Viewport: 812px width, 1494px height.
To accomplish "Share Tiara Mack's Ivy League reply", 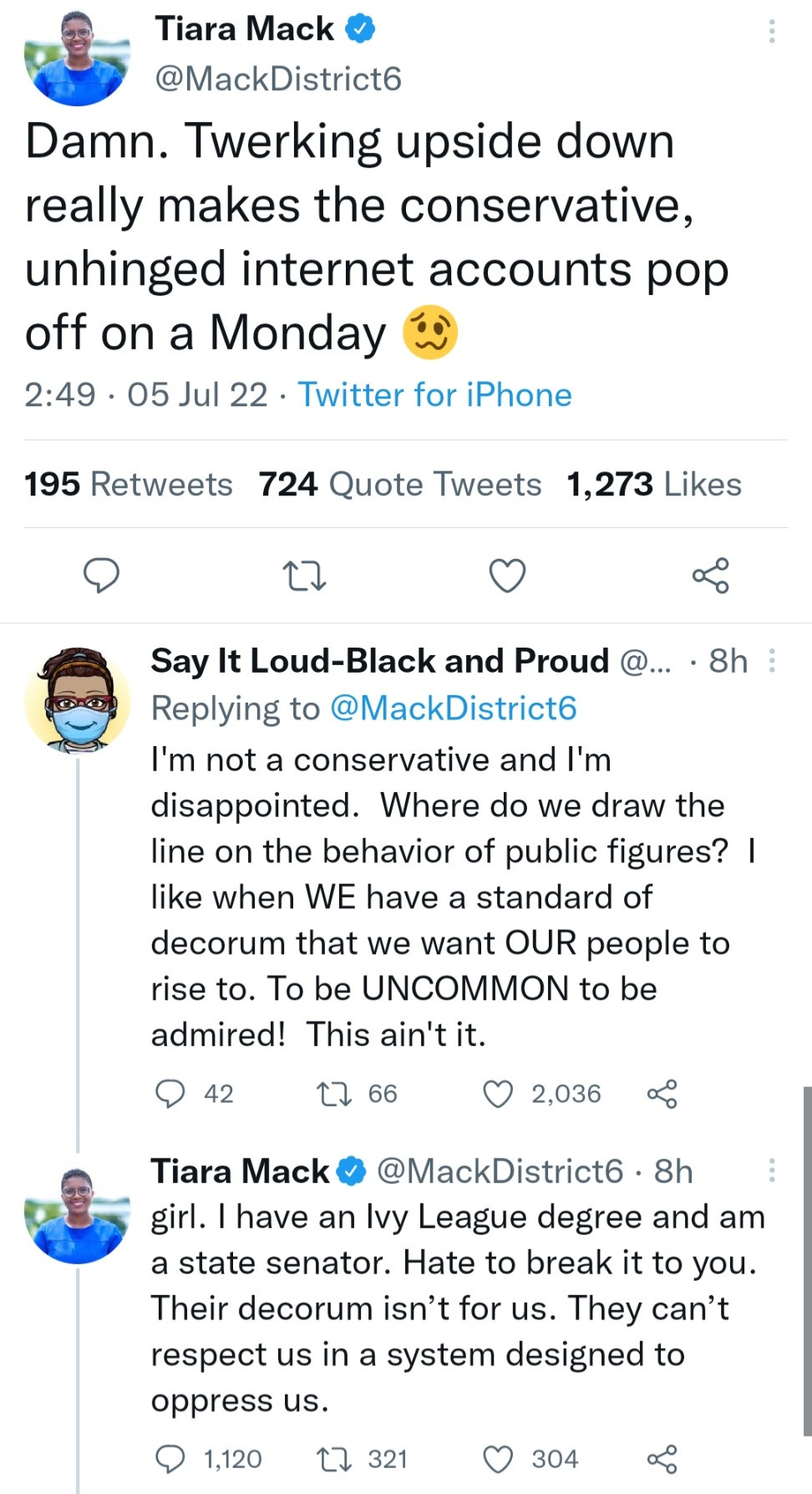I will [x=662, y=1459].
